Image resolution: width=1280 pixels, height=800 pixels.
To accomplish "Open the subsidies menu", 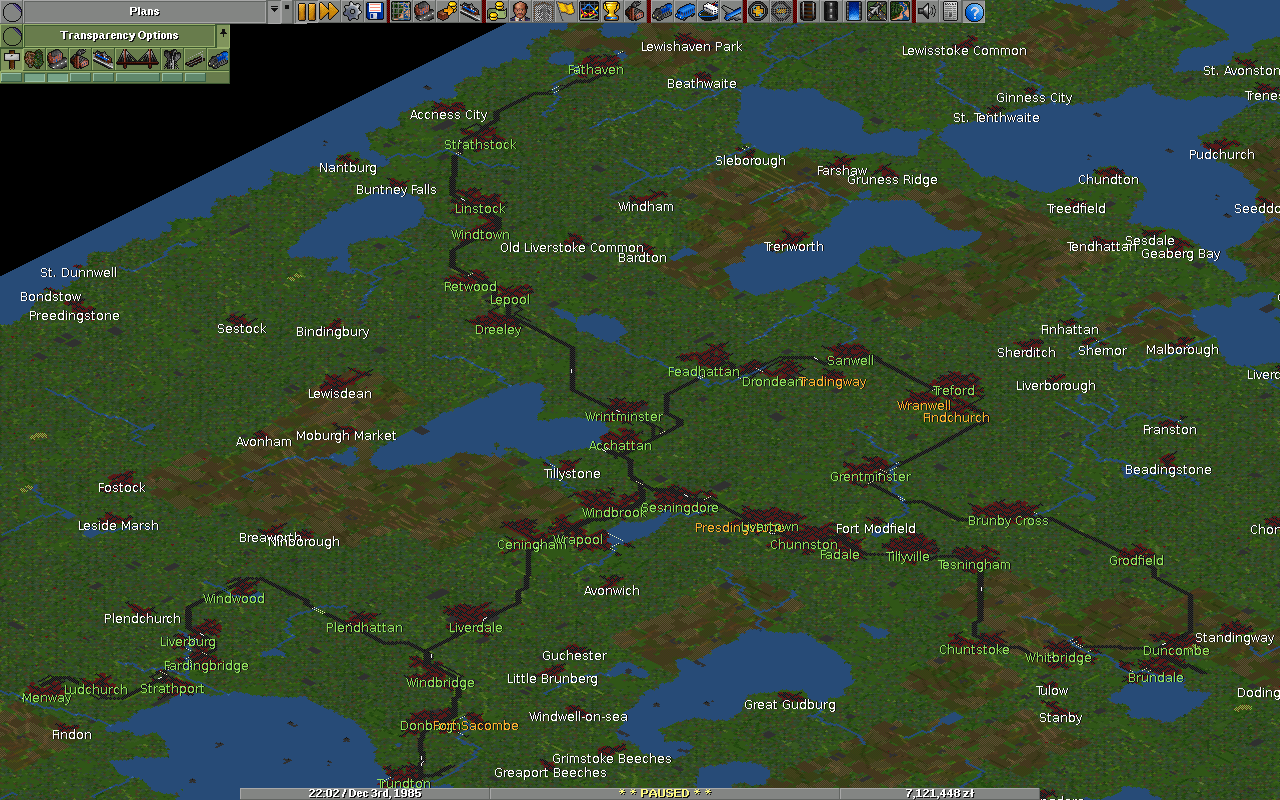I will click(447, 12).
